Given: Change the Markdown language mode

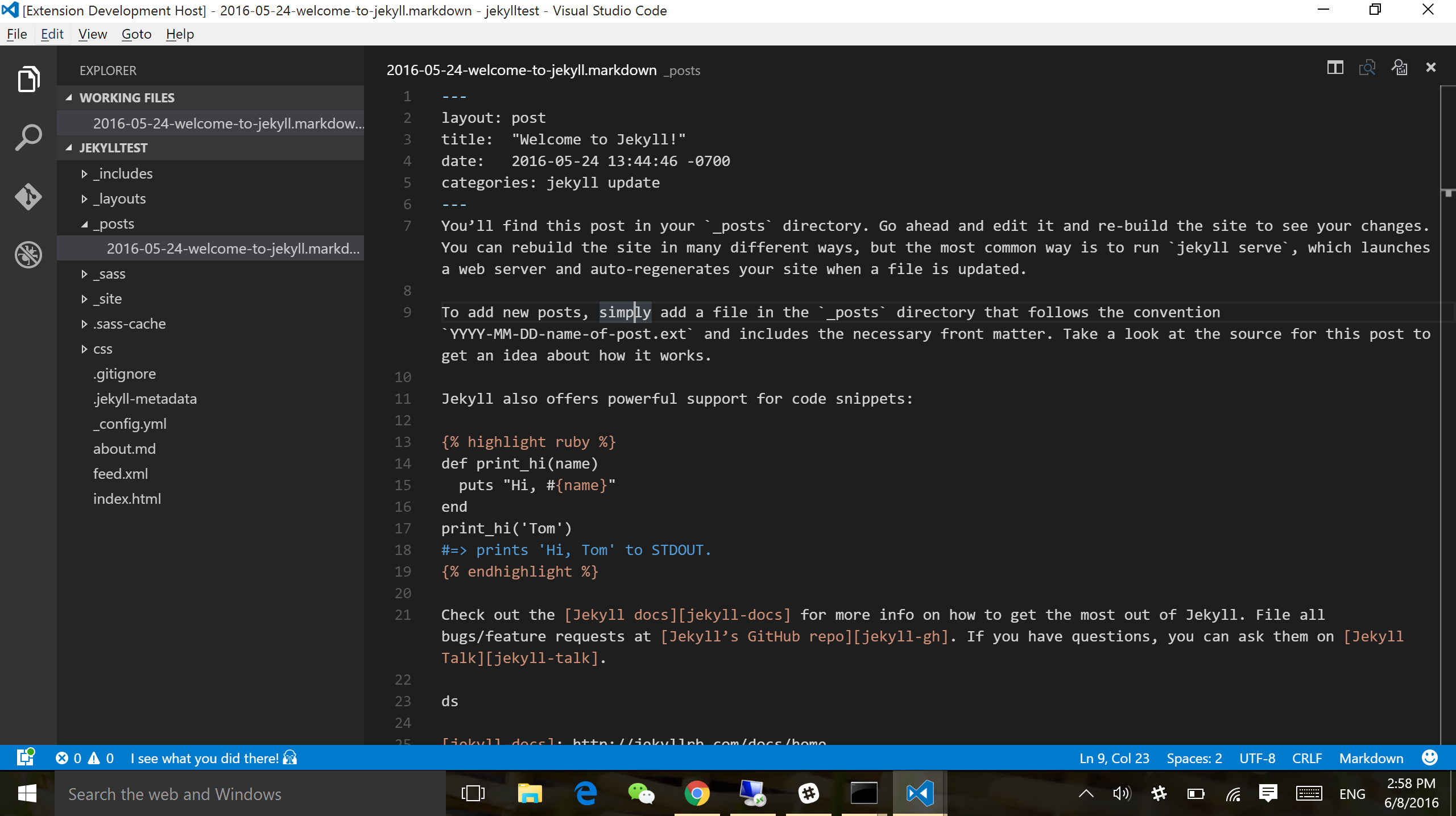Looking at the screenshot, I should click(1371, 758).
